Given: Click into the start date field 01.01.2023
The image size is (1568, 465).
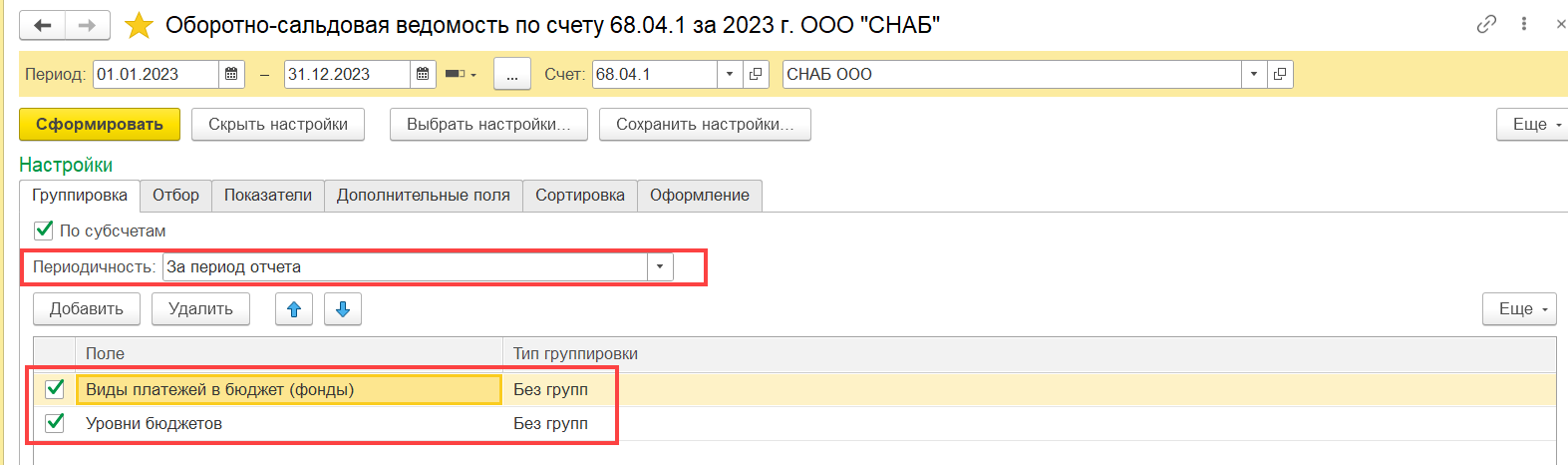Looking at the screenshot, I should pos(156,74).
